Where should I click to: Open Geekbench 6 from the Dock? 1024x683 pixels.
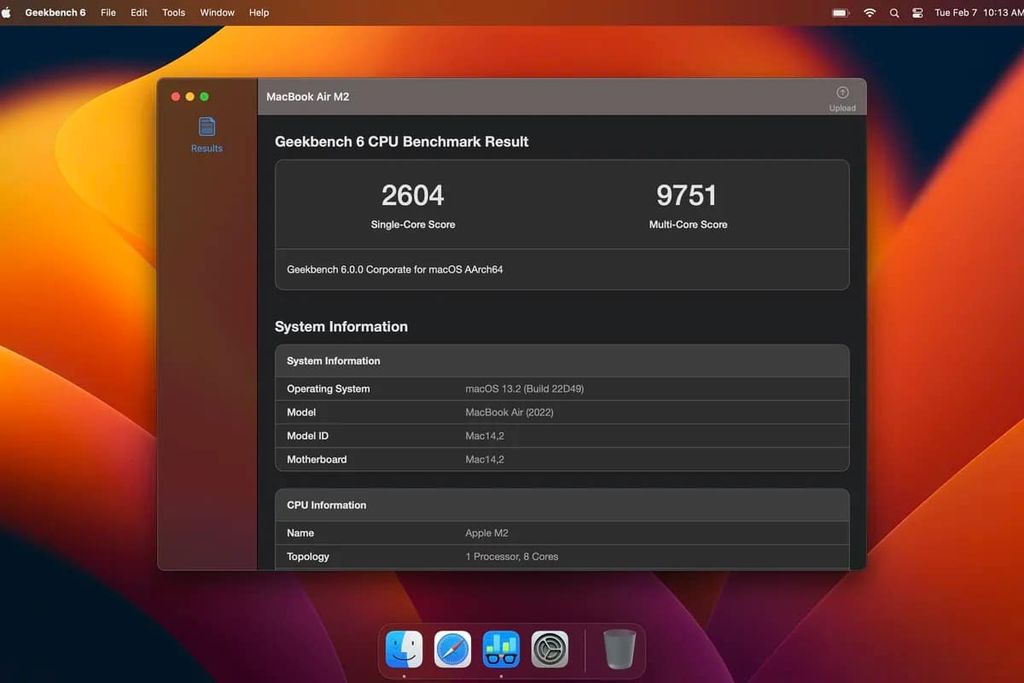(x=500, y=649)
